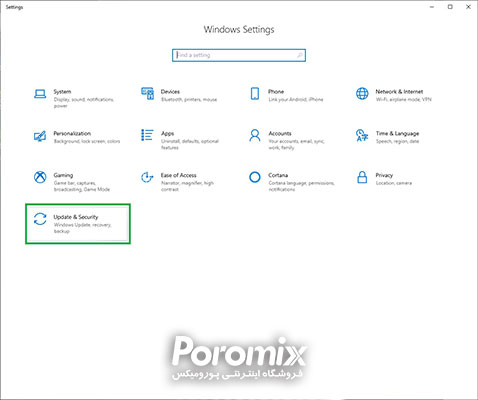Image resolution: width=478 pixels, height=400 pixels.
Task: Open the Apps label
Action: tap(168, 133)
